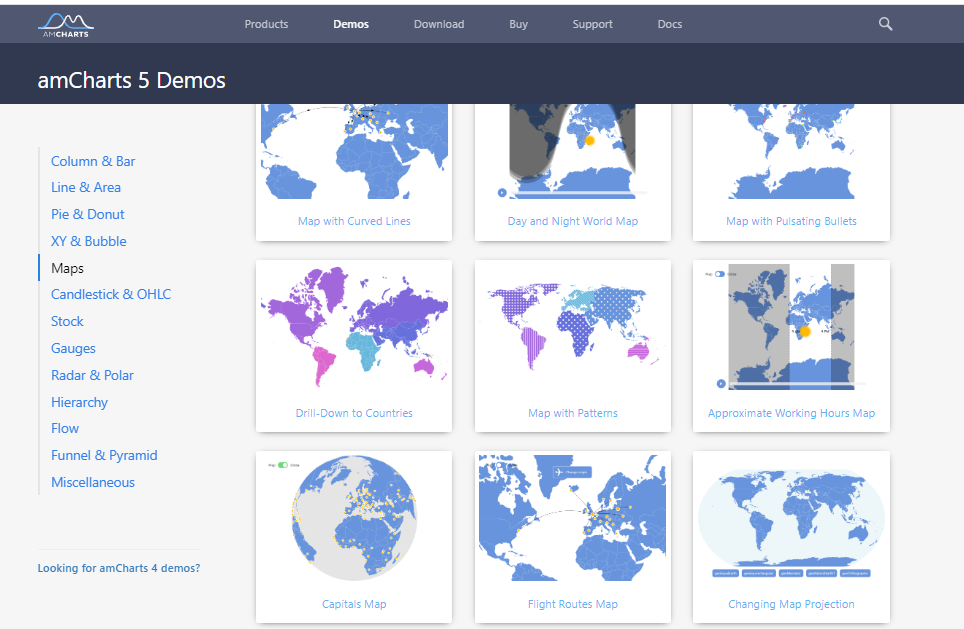This screenshot has width=964, height=629.
Task: Go to the Demos menu item
Action: coord(351,24)
